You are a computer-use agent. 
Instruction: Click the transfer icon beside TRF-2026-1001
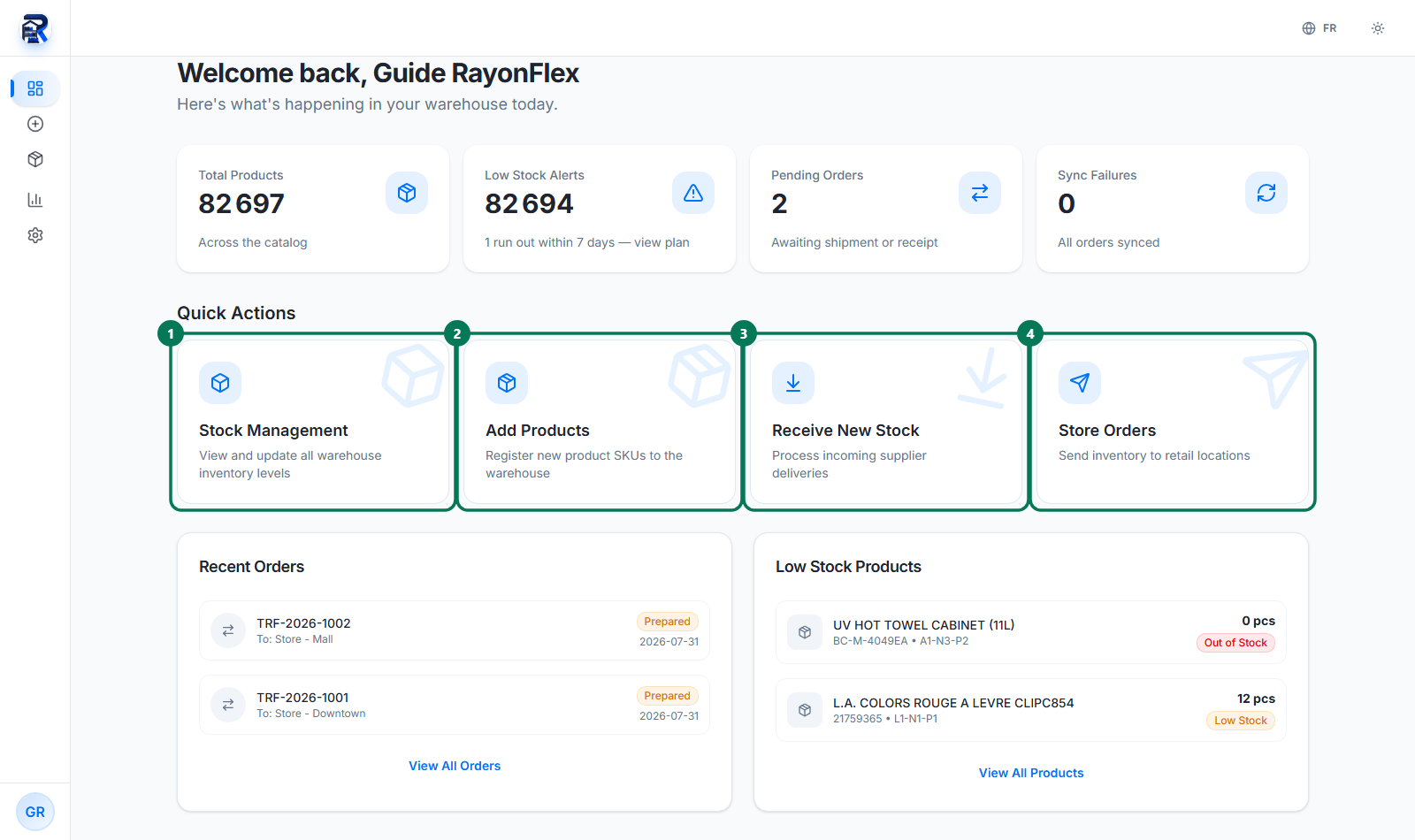click(x=228, y=705)
